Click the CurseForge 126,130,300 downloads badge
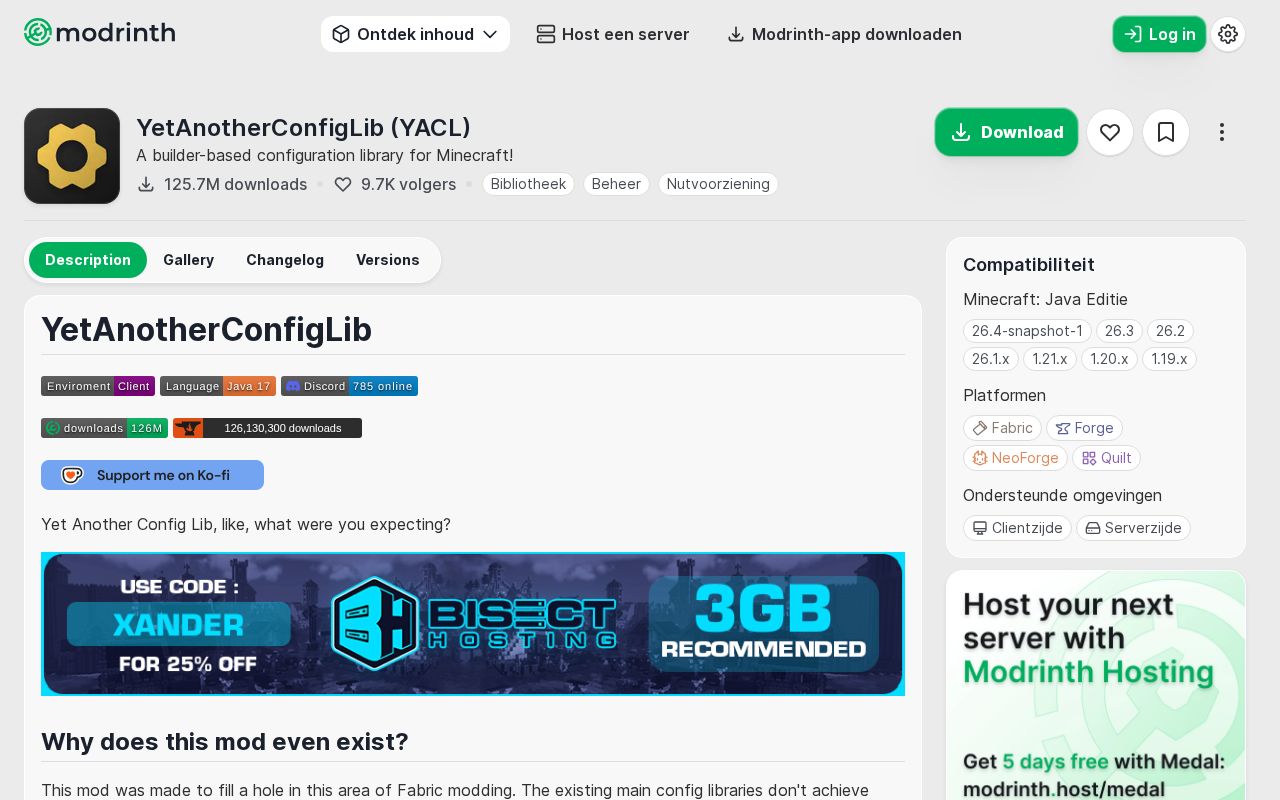This screenshot has width=1280, height=800. click(x=267, y=428)
